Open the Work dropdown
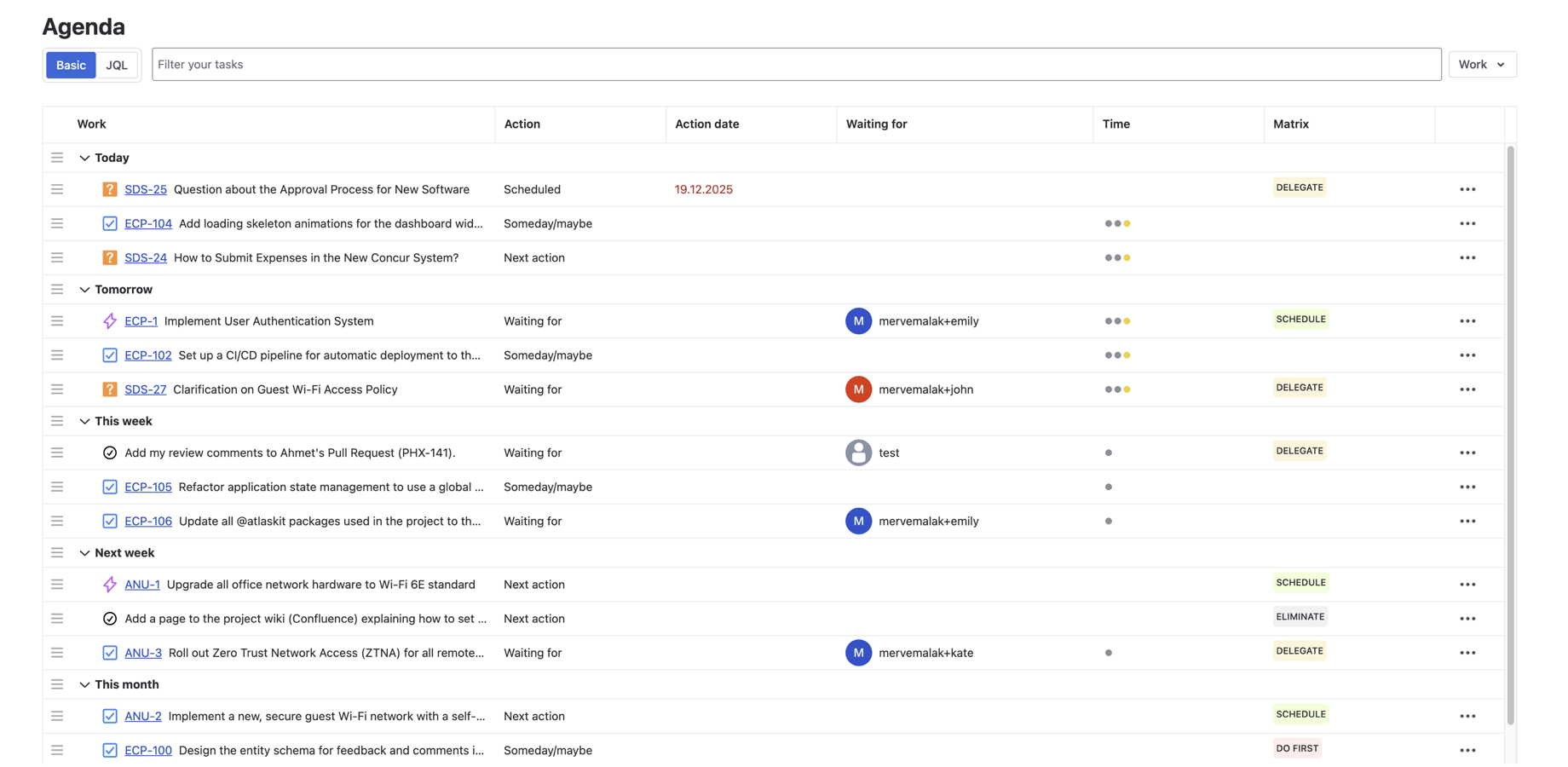The height and width of the screenshot is (767, 1568). (x=1482, y=64)
